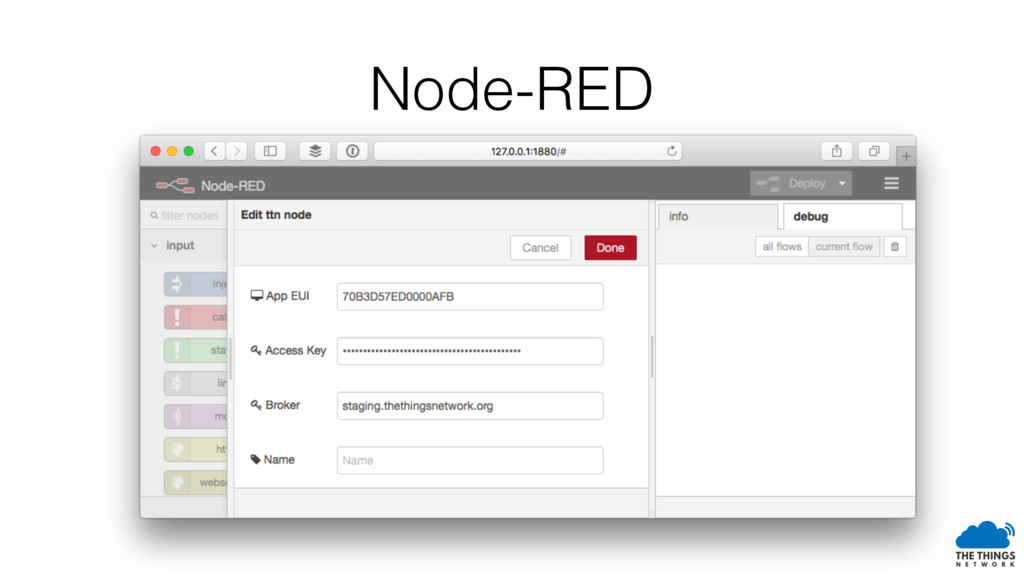Open the password manager toolbar icon

click(353, 151)
